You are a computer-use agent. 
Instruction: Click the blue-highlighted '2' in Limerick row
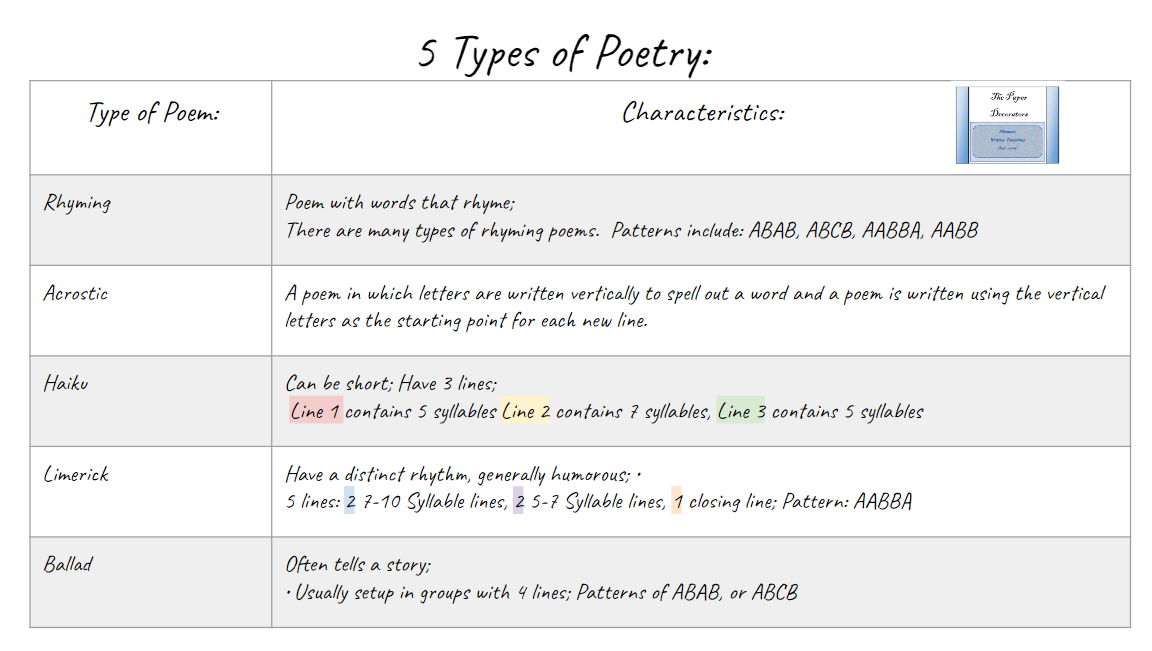coord(350,502)
